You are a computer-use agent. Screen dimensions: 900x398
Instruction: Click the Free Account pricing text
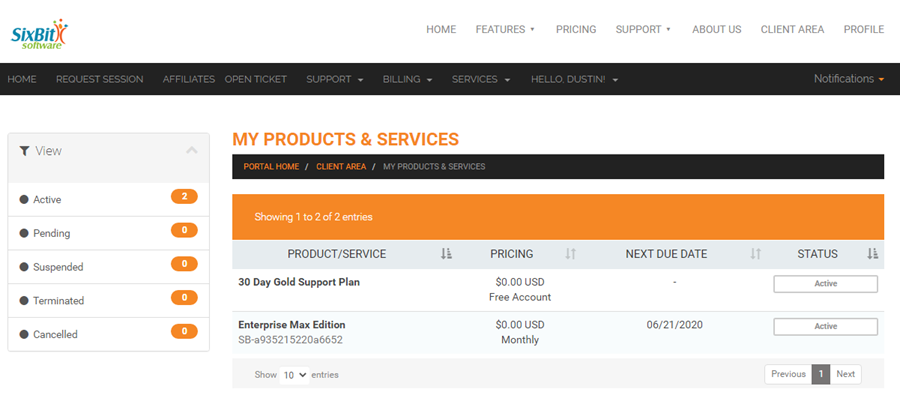[520, 297]
